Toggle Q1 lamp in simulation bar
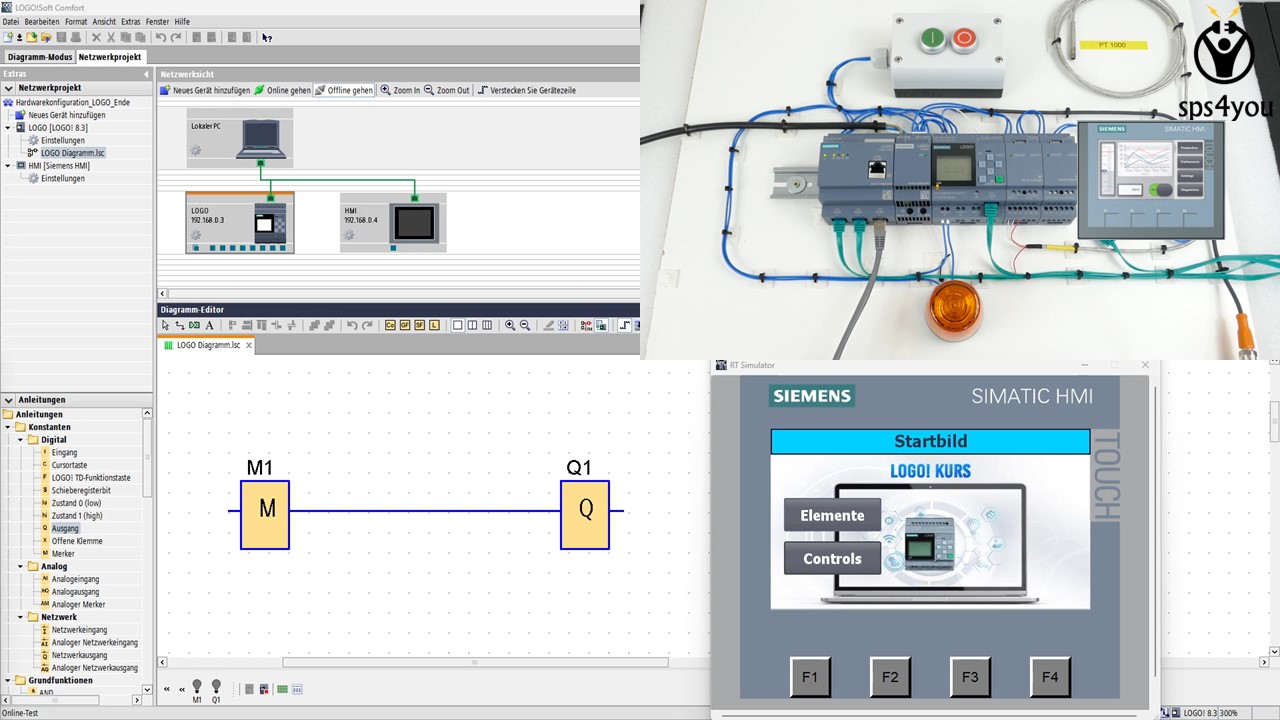Image resolution: width=1280 pixels, height=720 pixels. coord(216,688)
